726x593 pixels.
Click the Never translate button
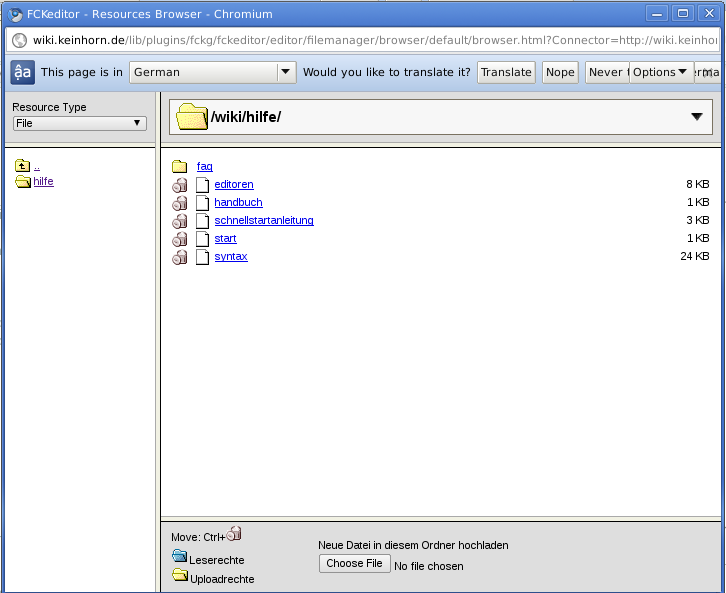tap(607, 72)
